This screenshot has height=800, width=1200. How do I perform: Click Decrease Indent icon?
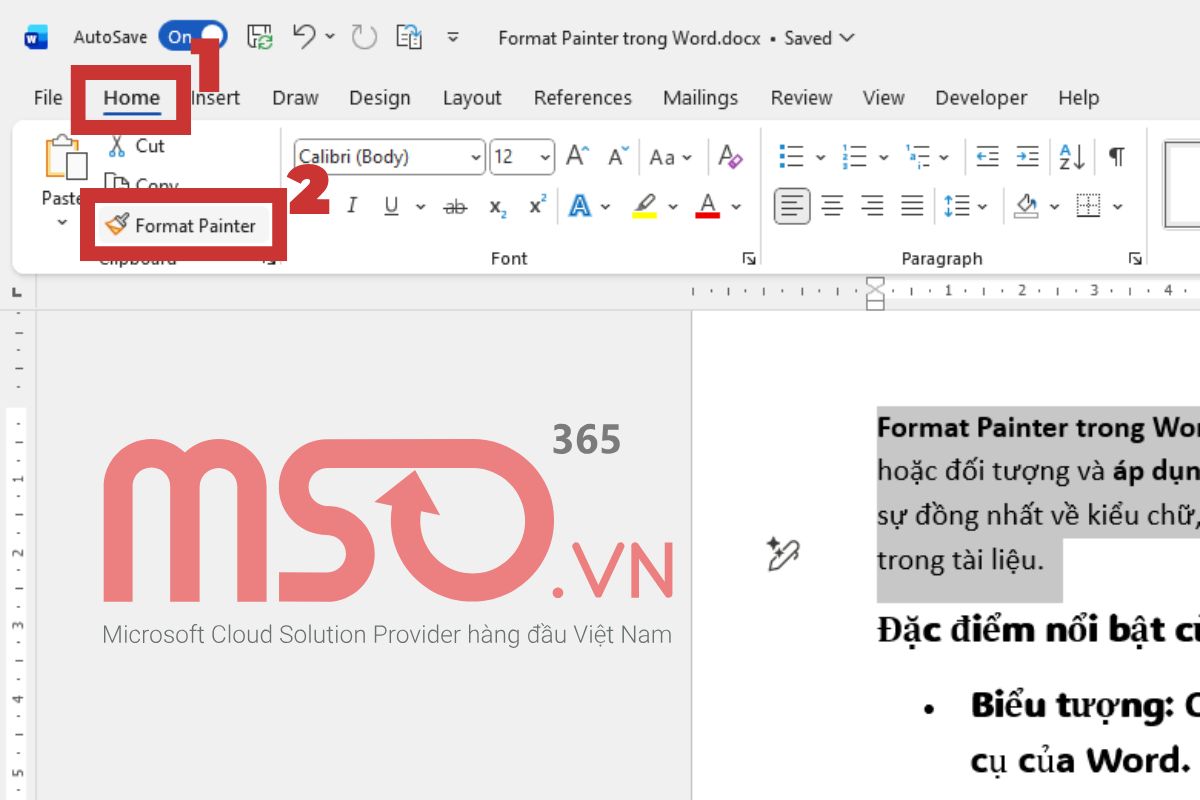[x=988, y=157]
